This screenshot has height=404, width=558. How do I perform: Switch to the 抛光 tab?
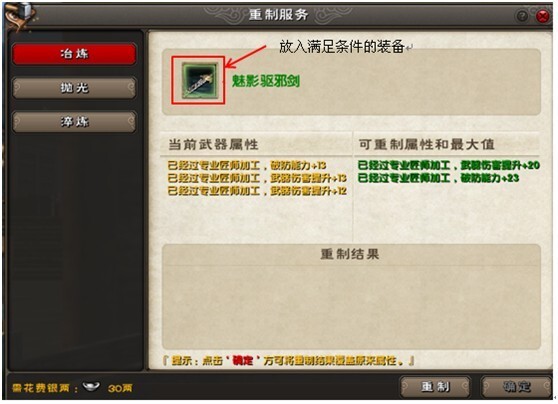point(74,88)
